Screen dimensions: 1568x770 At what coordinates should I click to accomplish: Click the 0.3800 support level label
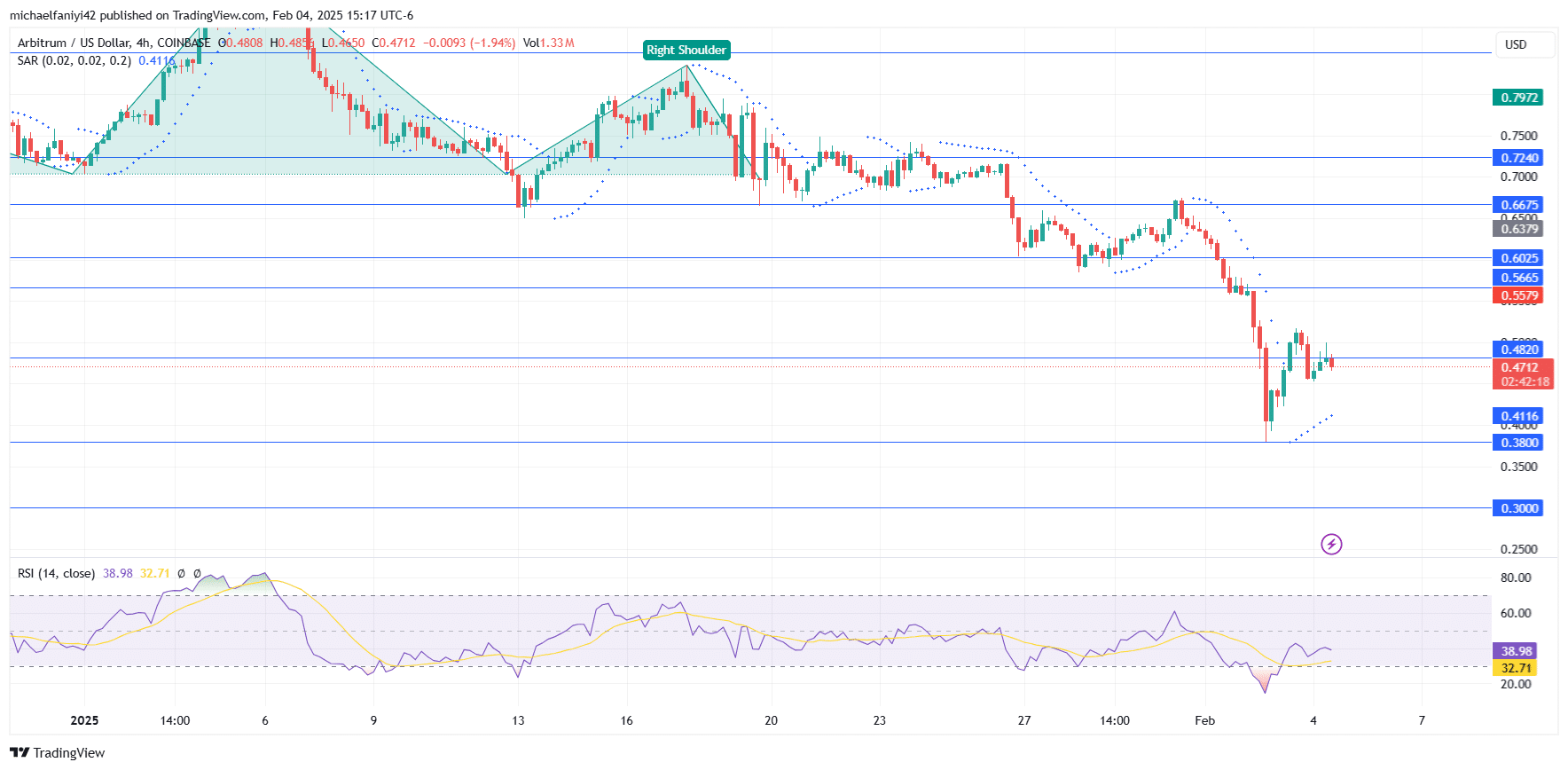(x=1518, y=443)
